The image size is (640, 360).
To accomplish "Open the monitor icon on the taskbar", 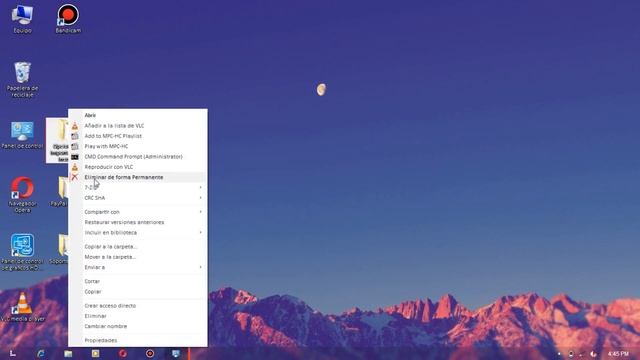I will 176,353.
